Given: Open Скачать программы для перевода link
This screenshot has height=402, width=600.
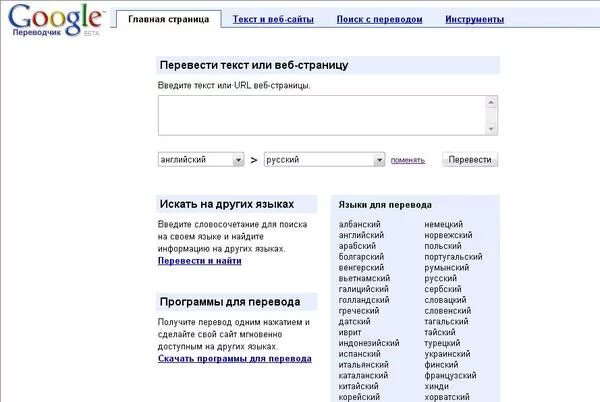Looking at the screenshot, I should click(x=235, y=359).
